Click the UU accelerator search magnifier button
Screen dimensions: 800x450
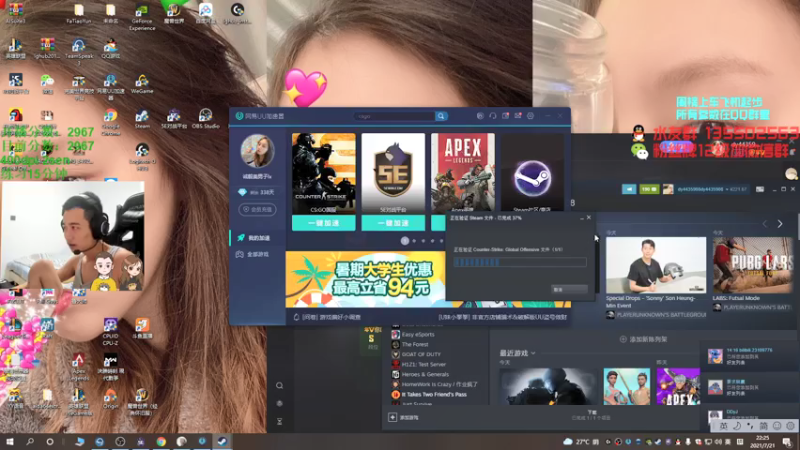(x=441, y=116)
